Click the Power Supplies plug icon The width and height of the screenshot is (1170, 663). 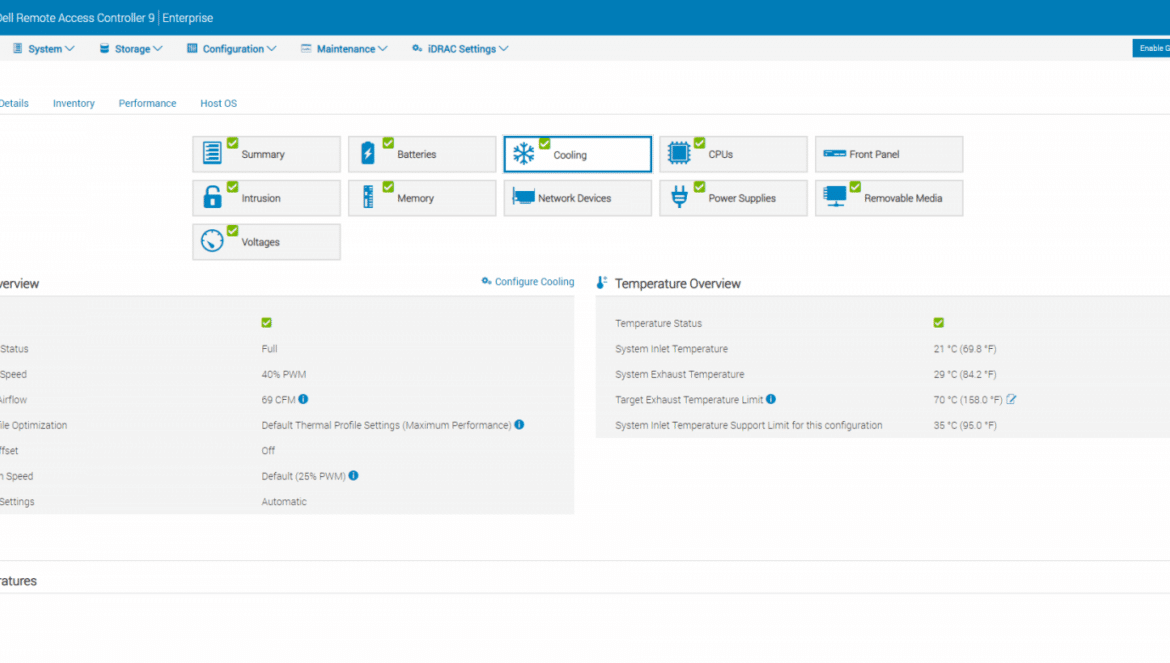(x=679, y=197)
